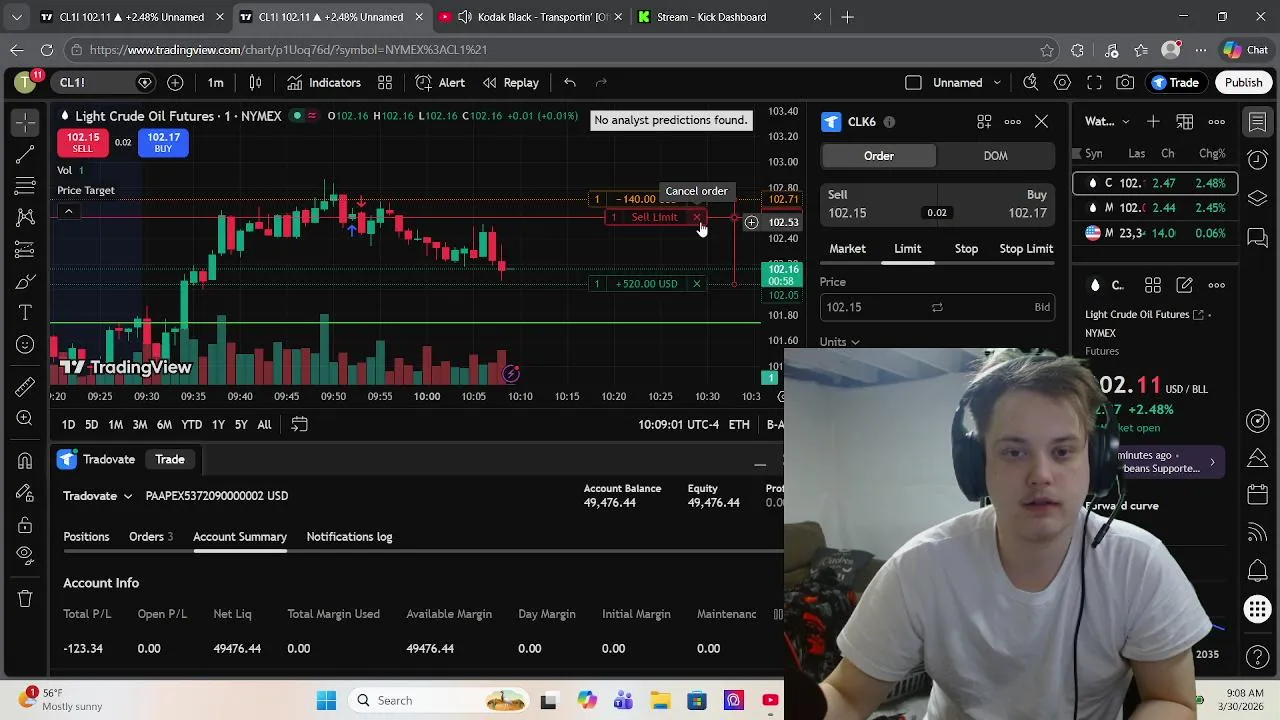Start bar Replay mode

pyautogui.click(x=511, y=83)
